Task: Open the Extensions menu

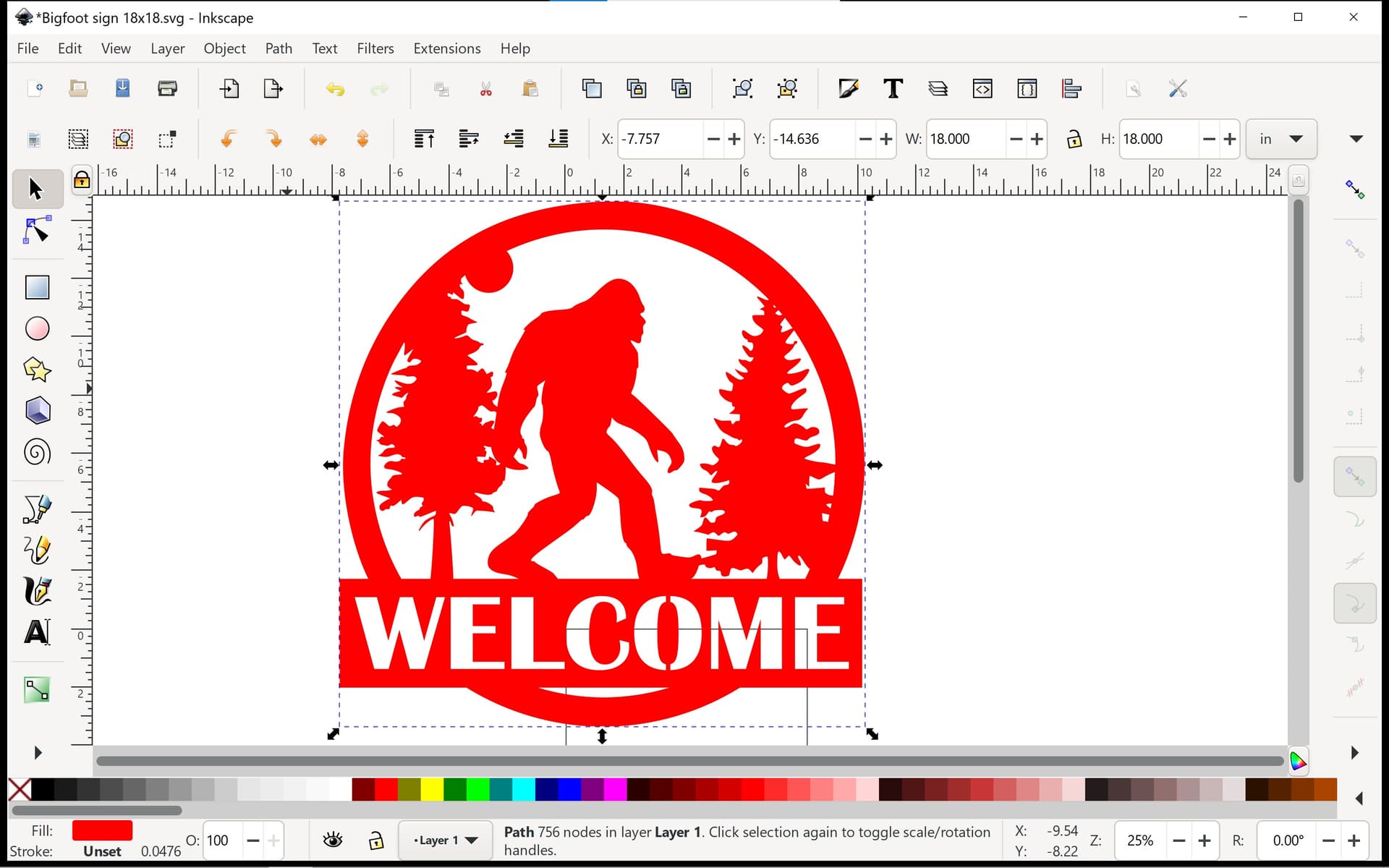Action: tap(447, 48)
